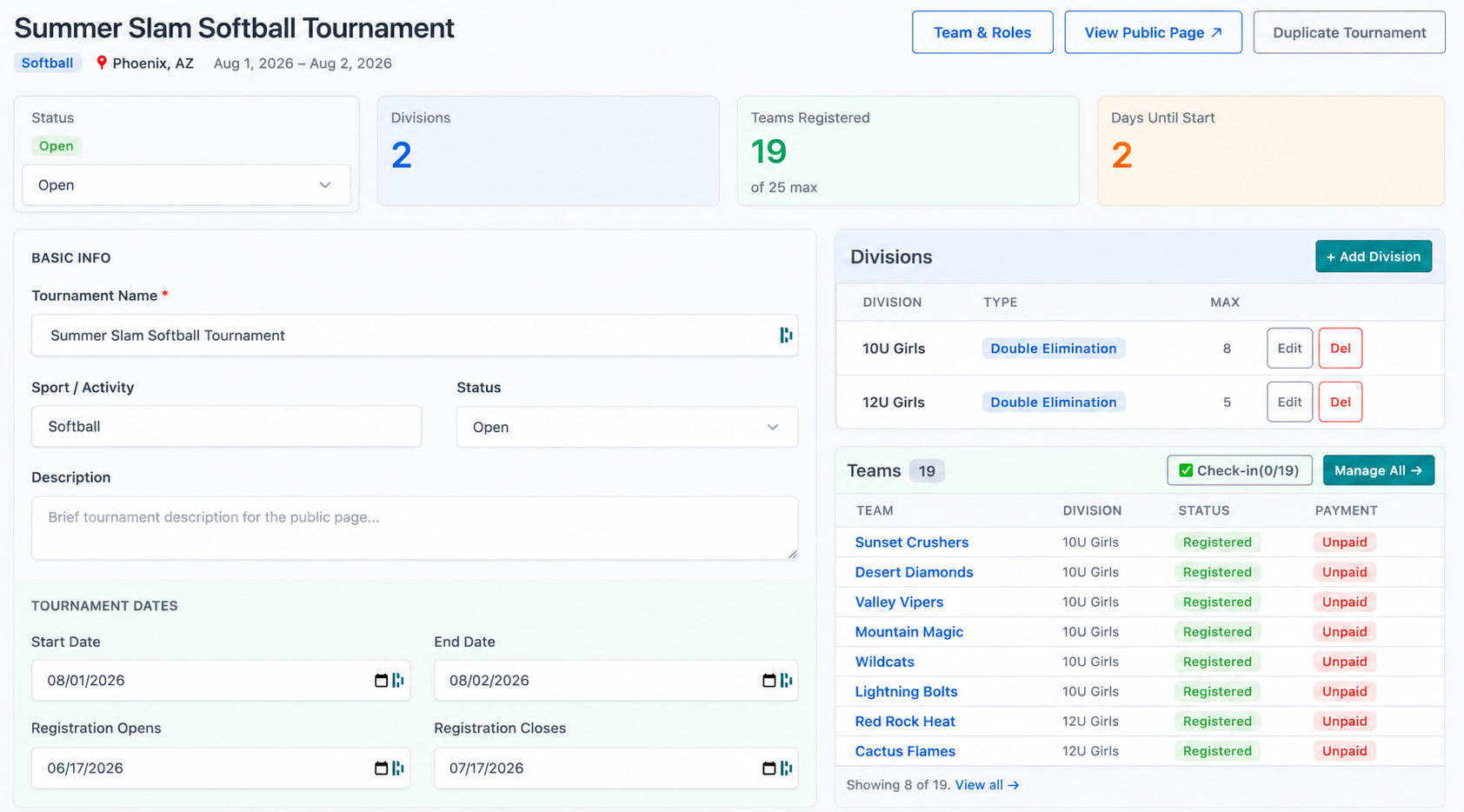The image size is (1464, 812).
Task: Delete the 12U Girls division
Action: point(1341,402)
